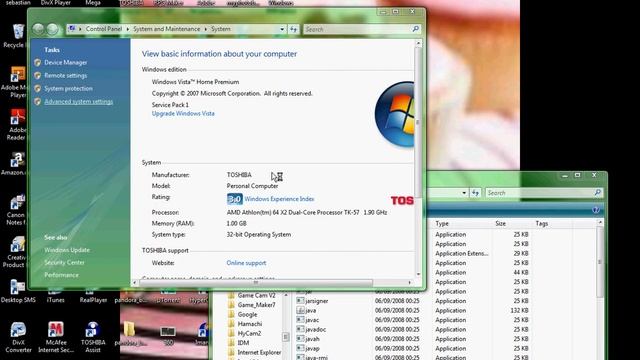Select Control Panel in address breadcrumb
The height and width of the screenshot is (360, 640).
[x=104, y=29]
